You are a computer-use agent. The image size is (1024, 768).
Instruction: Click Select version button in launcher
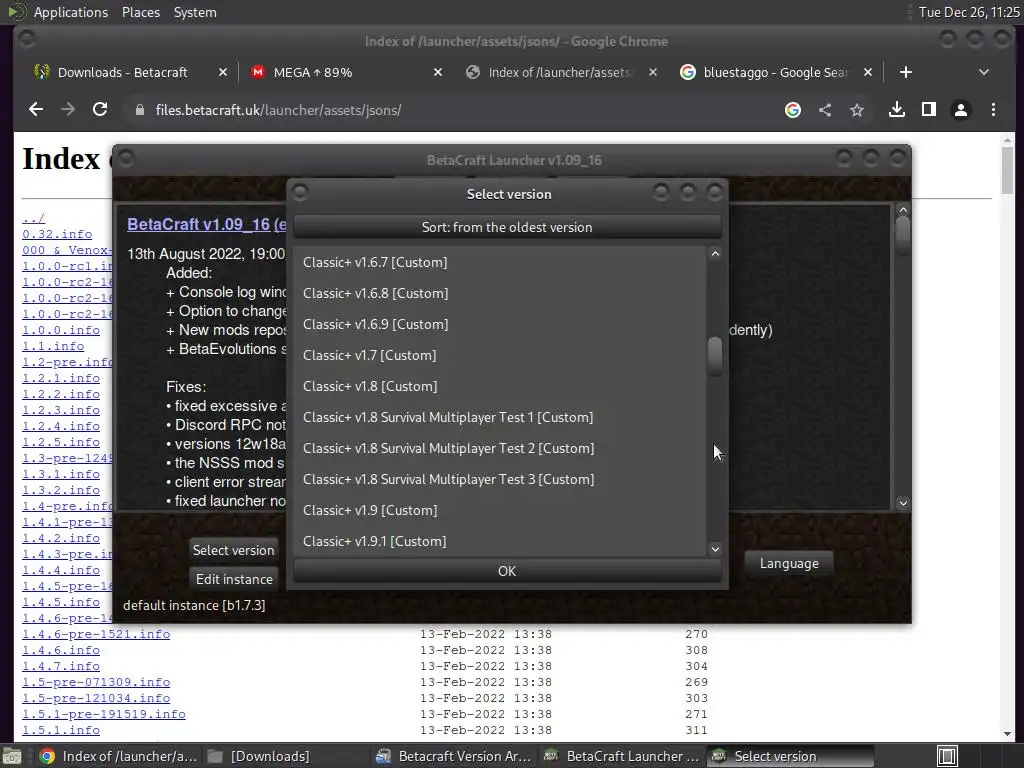click(233, 550)
